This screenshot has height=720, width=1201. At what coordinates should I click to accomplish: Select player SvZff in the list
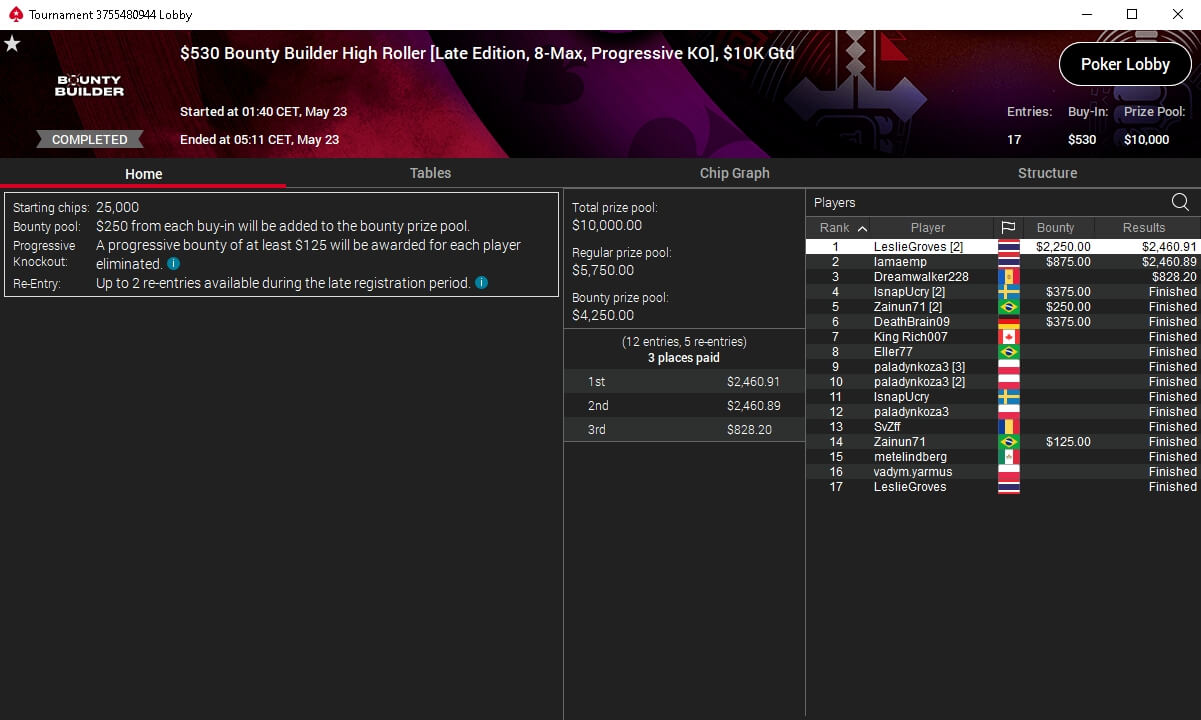click(1002, 427)
